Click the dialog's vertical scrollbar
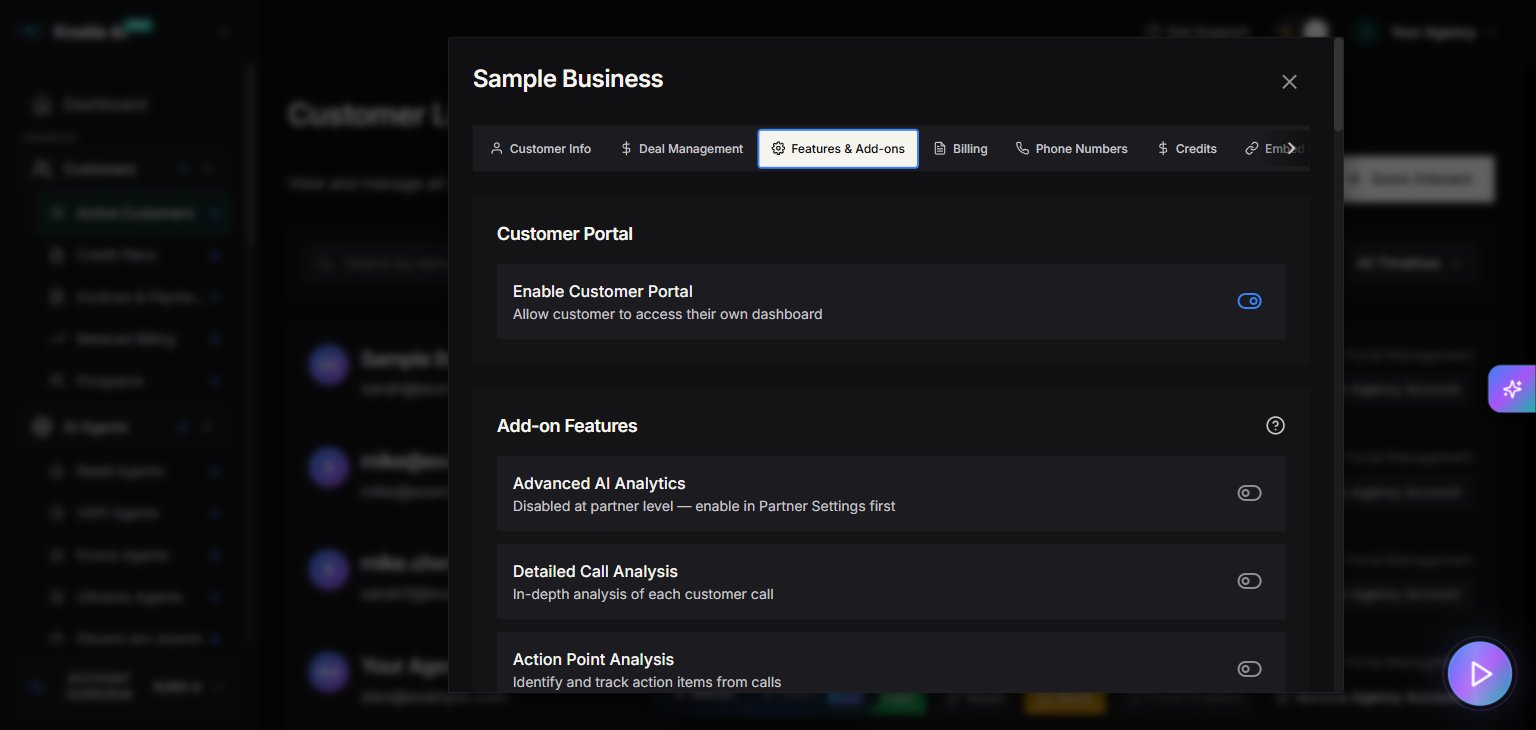The width and height of the screenshot is (1536, 730). (x=1338, y=85)
